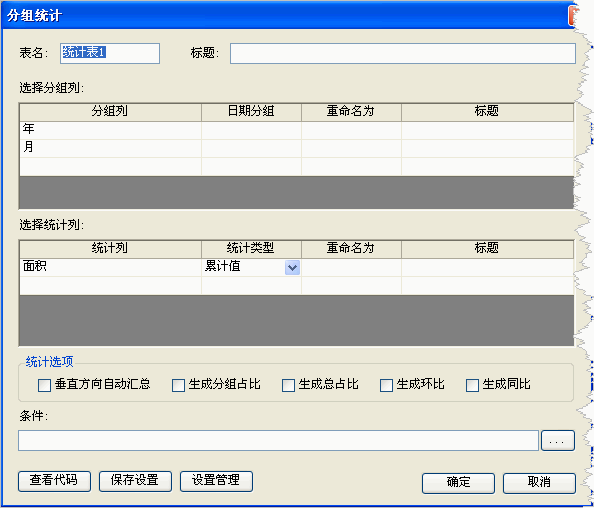Click the 取消 button
The height and width of the screenshot is (508, 594).
click(539, 483)
